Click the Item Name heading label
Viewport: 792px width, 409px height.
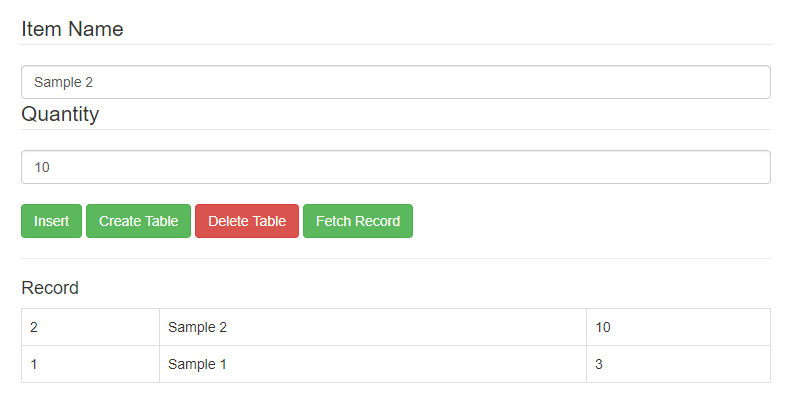click(72, 29)
